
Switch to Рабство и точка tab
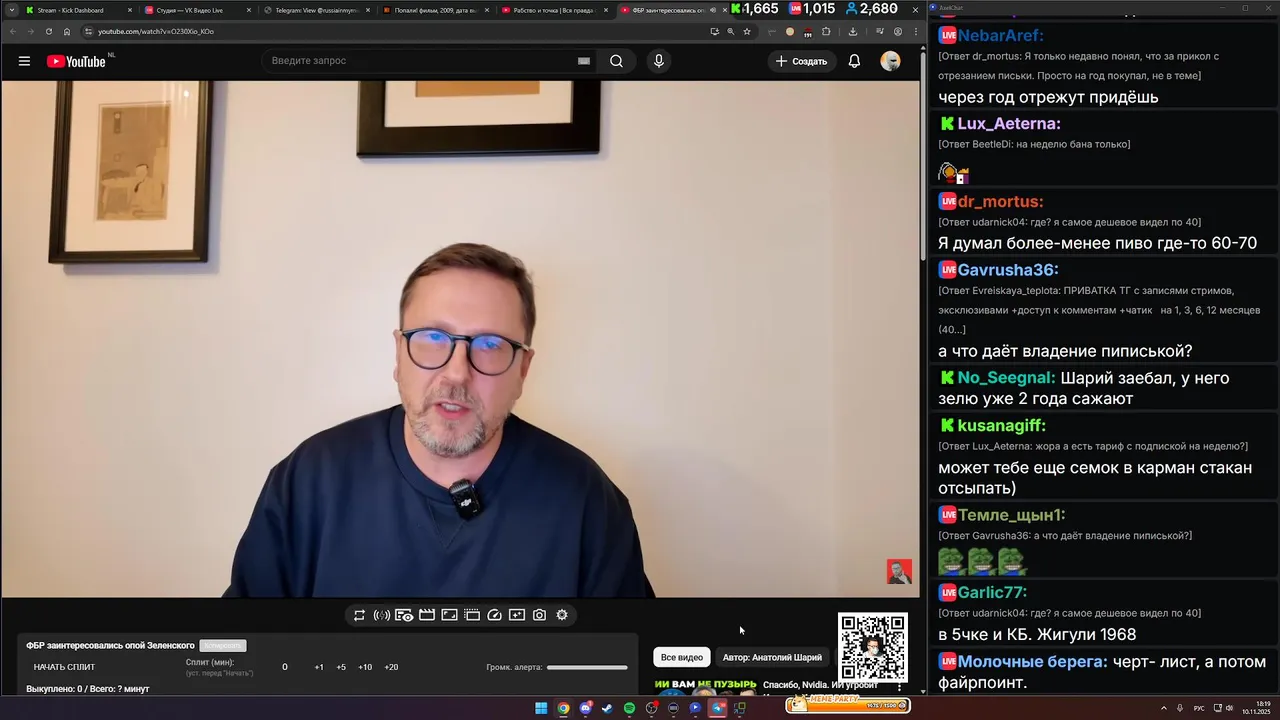tap(555, 10)
